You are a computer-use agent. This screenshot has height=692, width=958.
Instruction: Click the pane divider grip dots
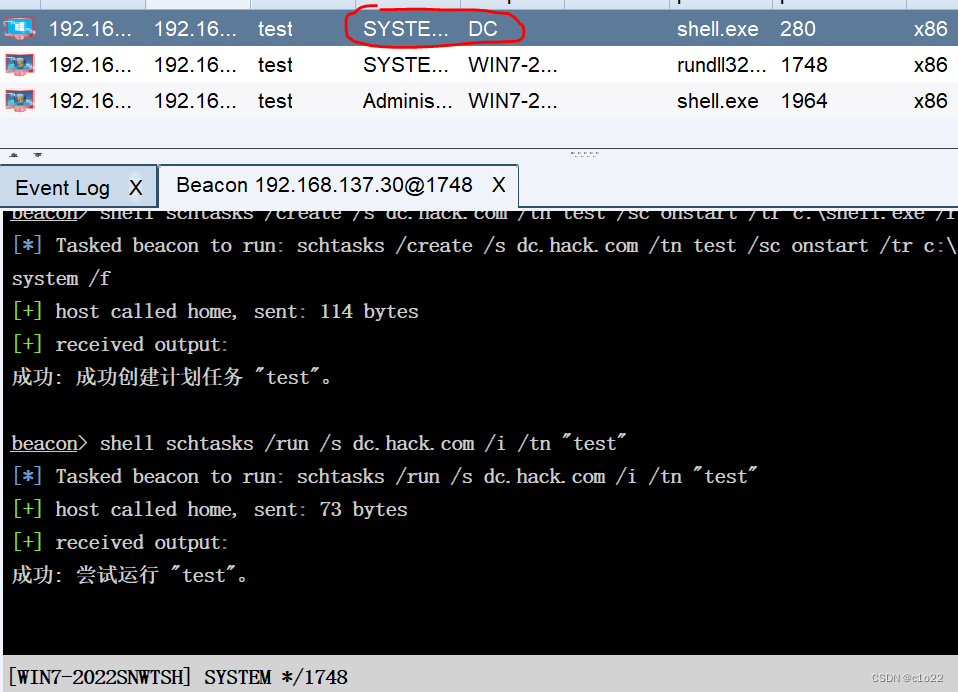pos(585,155)
